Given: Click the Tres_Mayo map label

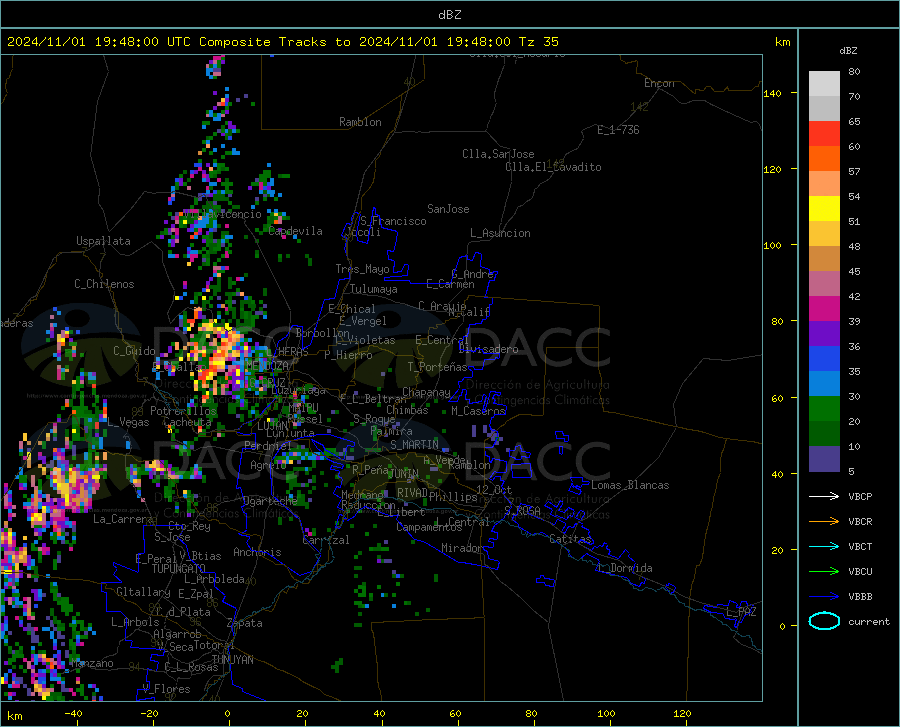Looking at the screenshot, I should click(362, 269).
